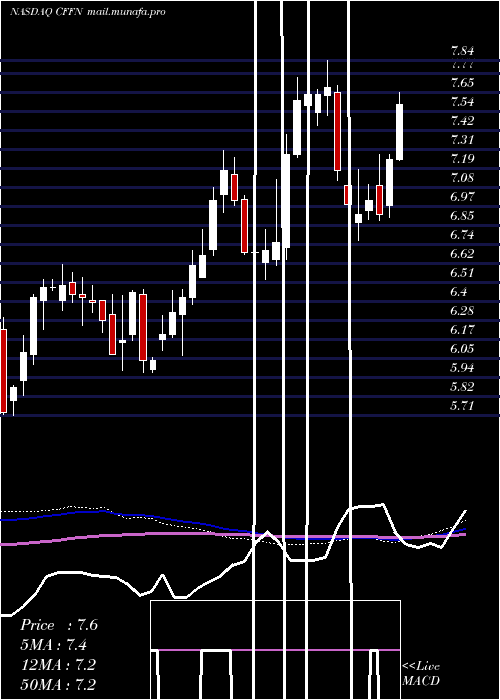Click the 7.19 price axis label
The image size is (500, 700).
point(462,158)
